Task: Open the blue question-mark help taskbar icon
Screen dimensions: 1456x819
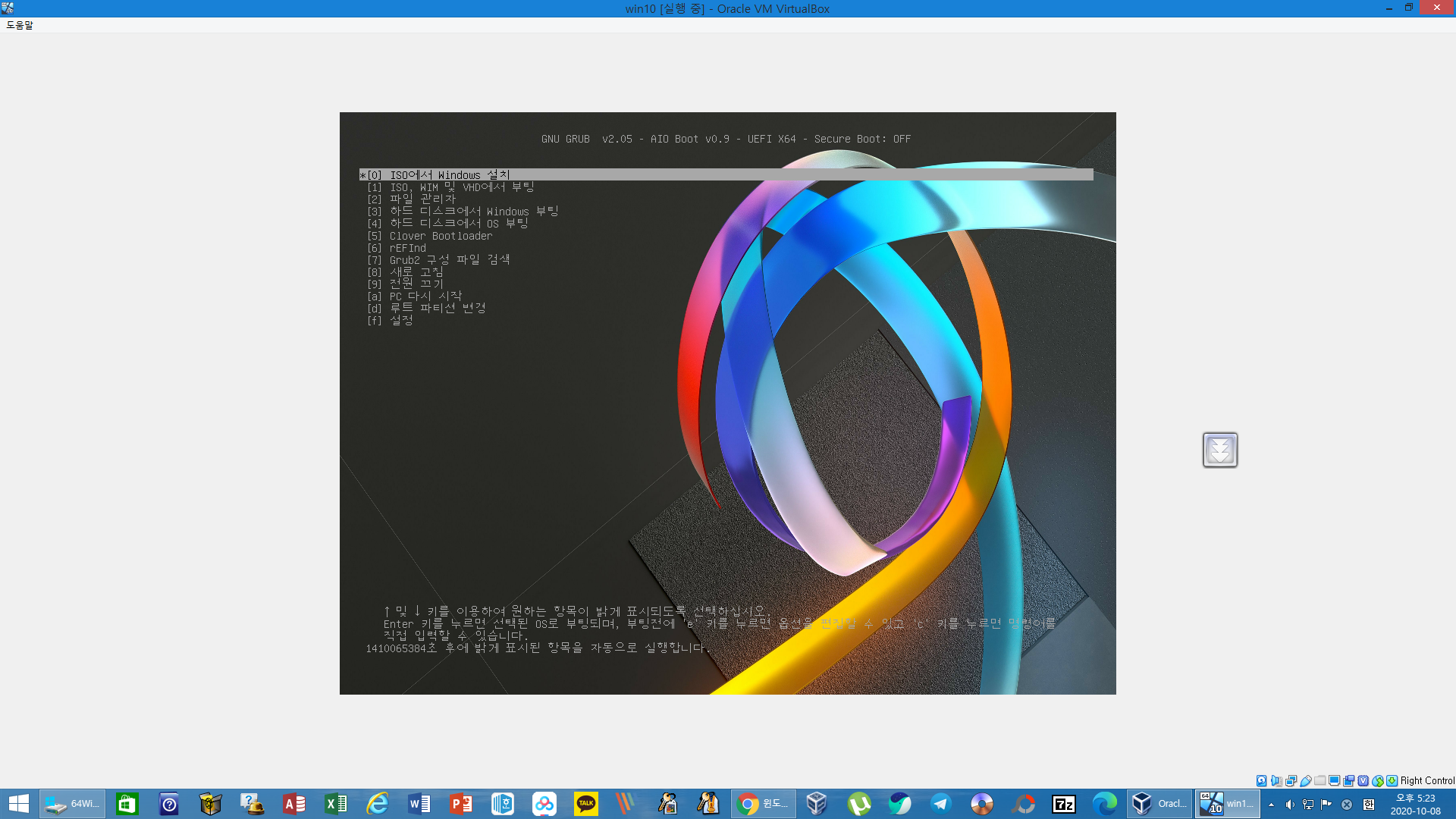Action: (169, 804)
